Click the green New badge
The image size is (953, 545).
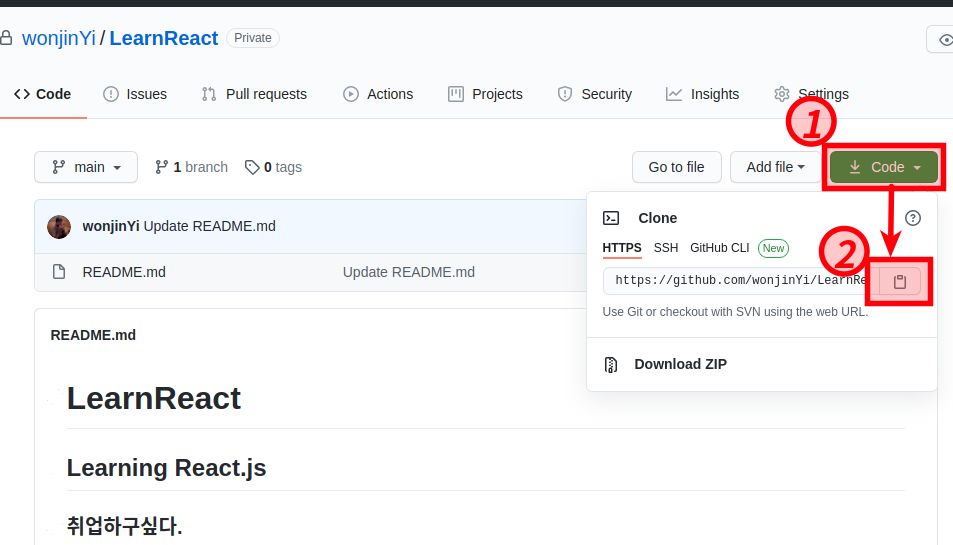click(x=773, y=248)
